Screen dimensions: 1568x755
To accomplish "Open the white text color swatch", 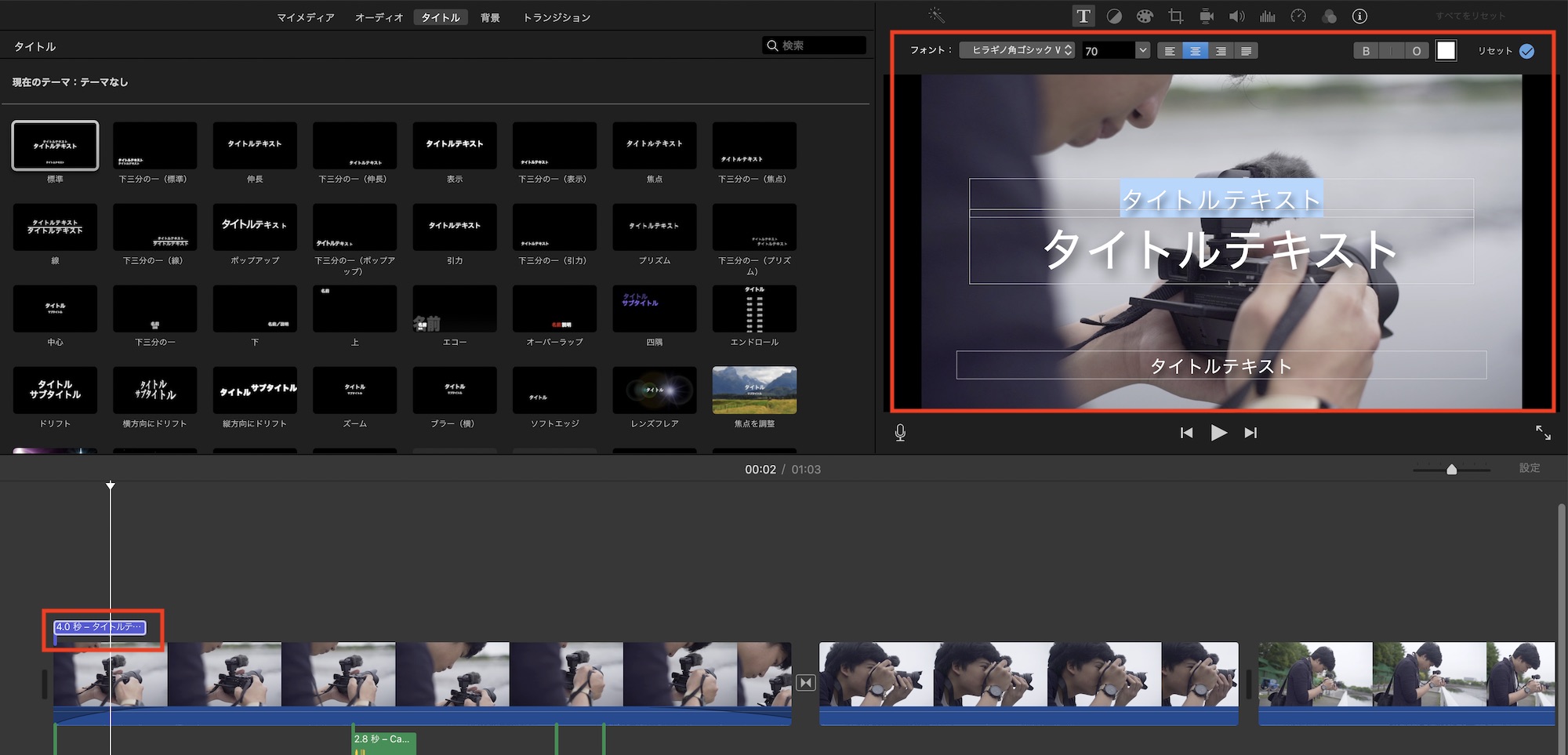I will pos(1446,51).
